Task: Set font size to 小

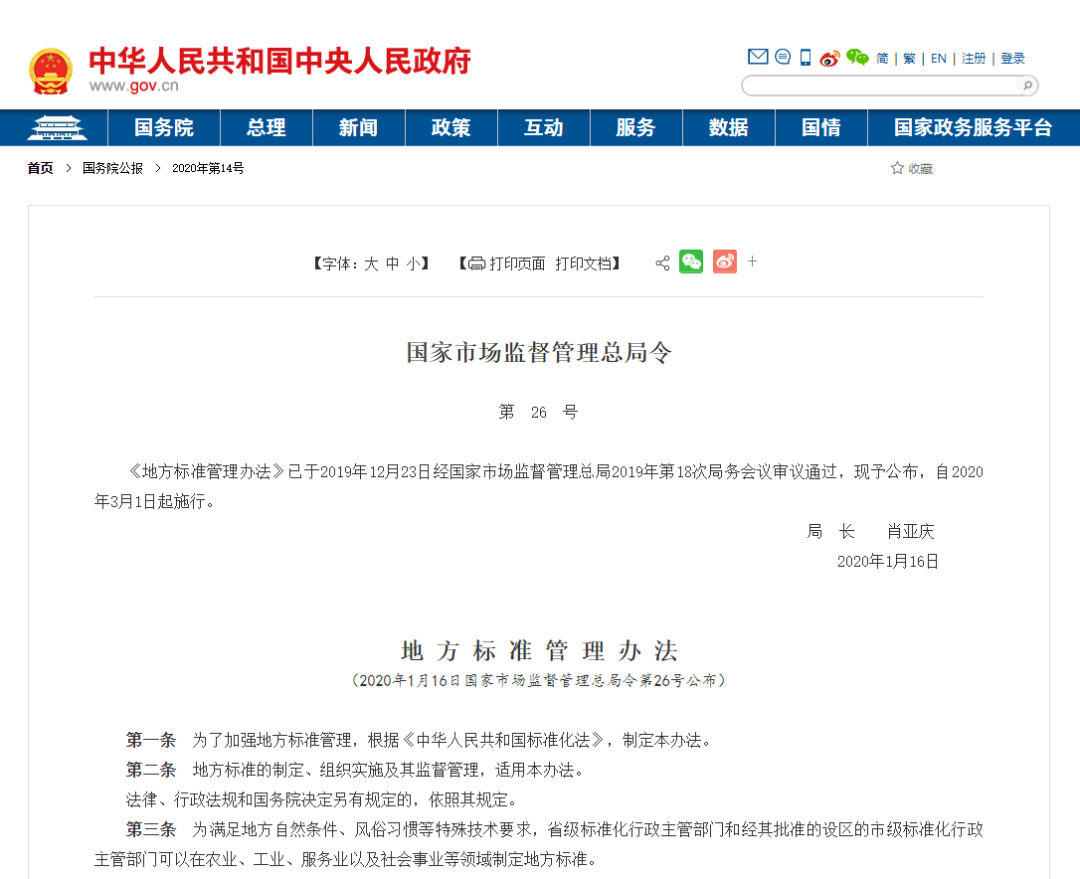Action: (x=413, y=264)
